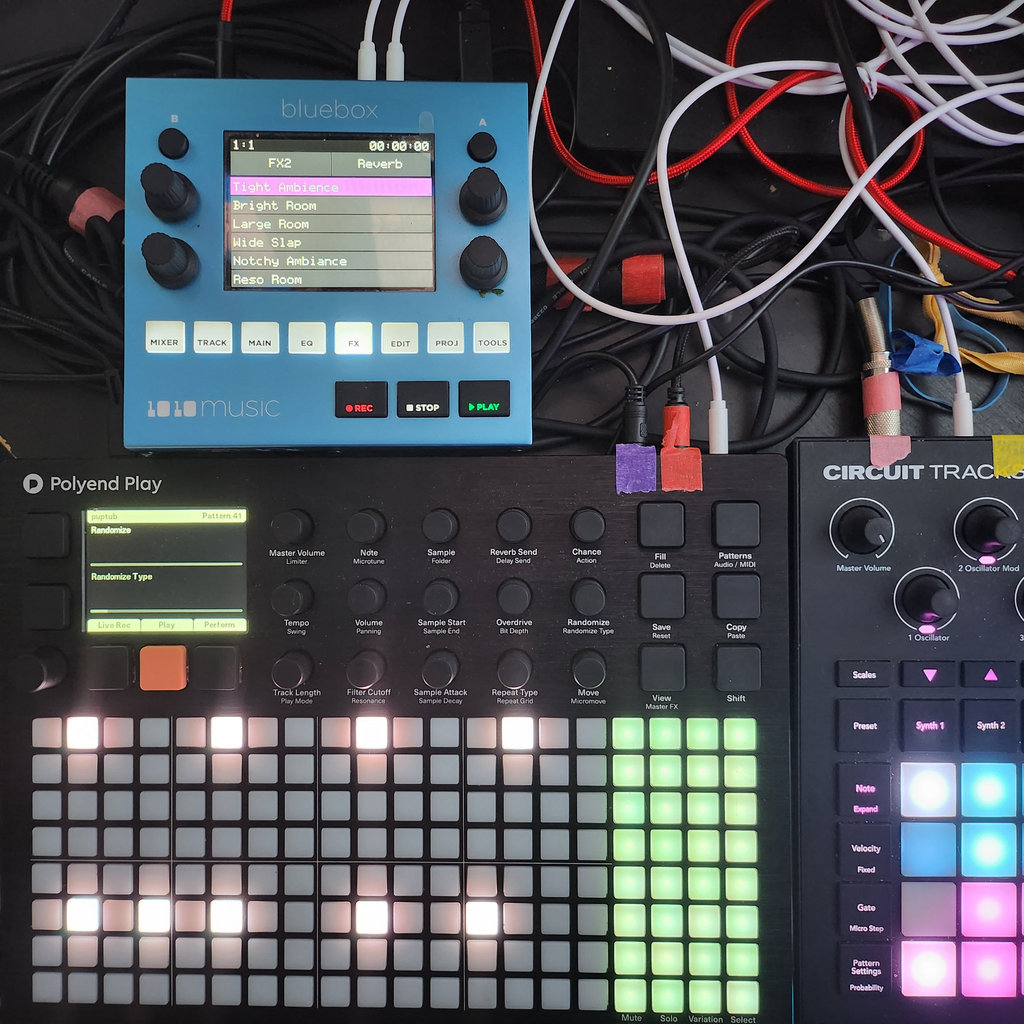This screenshot has height=1024, width=1024.
Task: Select Bright Room preset on bluebox screen
Action: (330, 205)
